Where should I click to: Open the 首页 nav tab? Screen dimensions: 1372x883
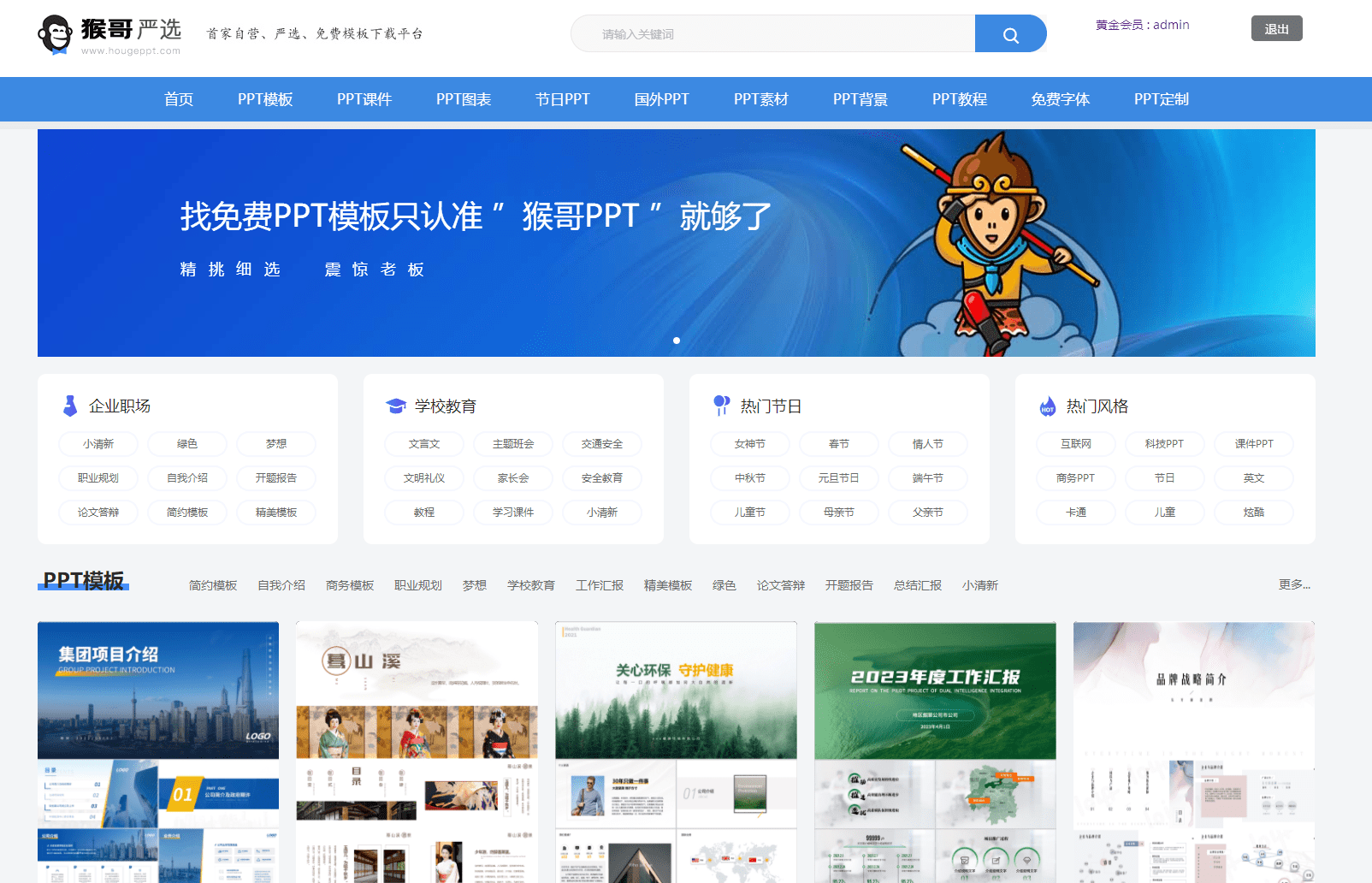point(179,99)
